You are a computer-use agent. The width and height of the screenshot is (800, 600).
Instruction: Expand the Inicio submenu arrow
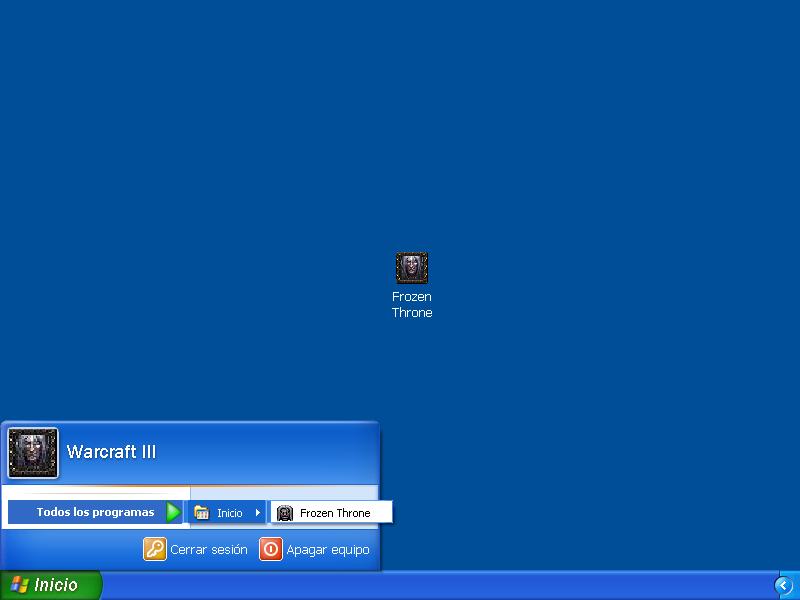(x=258, y=513)
